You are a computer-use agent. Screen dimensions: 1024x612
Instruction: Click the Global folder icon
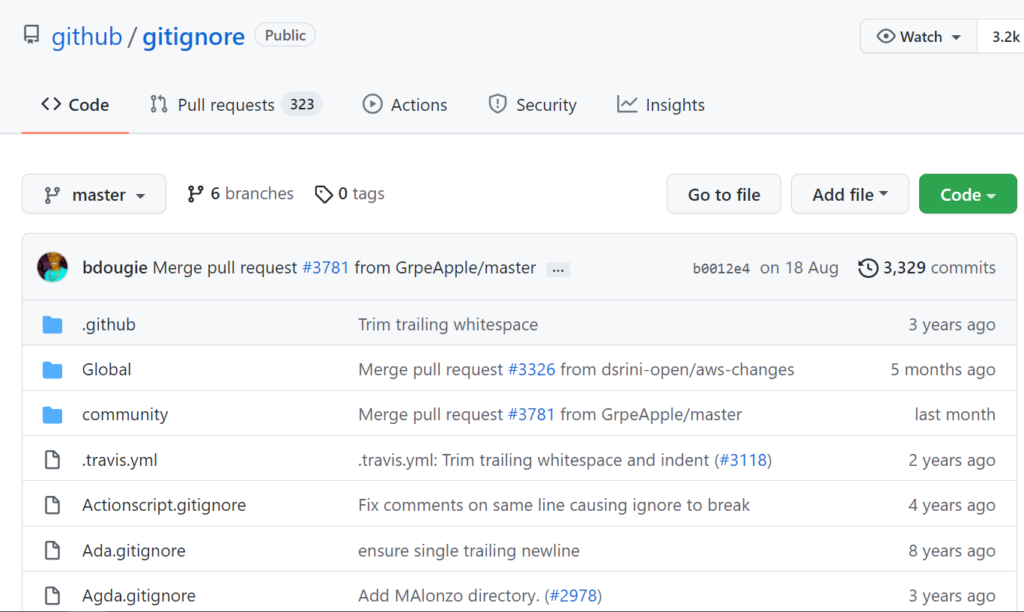(52, 370)
